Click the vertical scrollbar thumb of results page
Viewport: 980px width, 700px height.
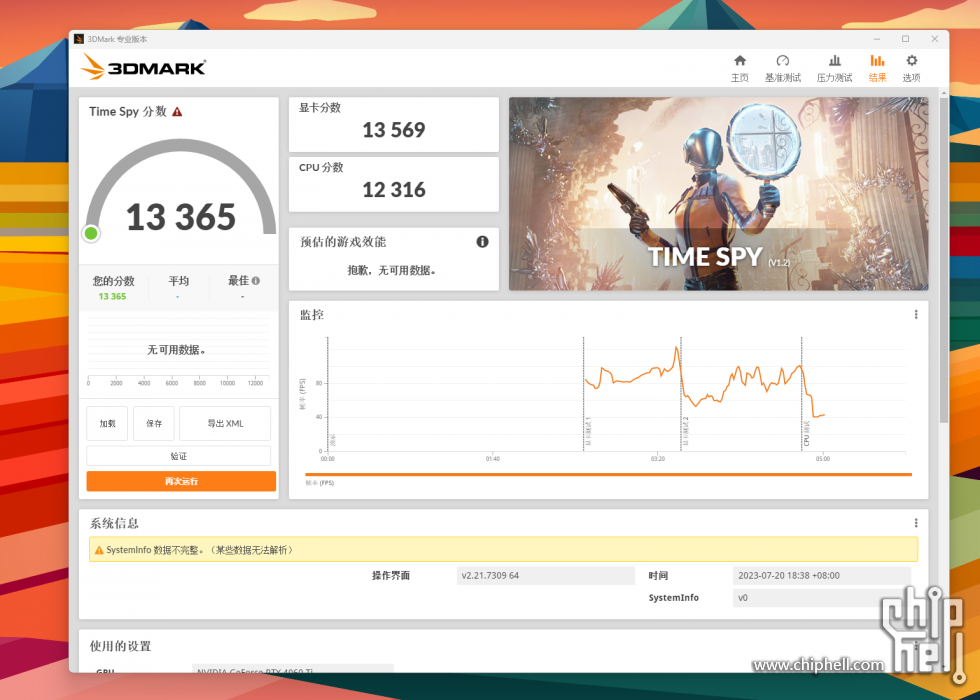[944, 259]
